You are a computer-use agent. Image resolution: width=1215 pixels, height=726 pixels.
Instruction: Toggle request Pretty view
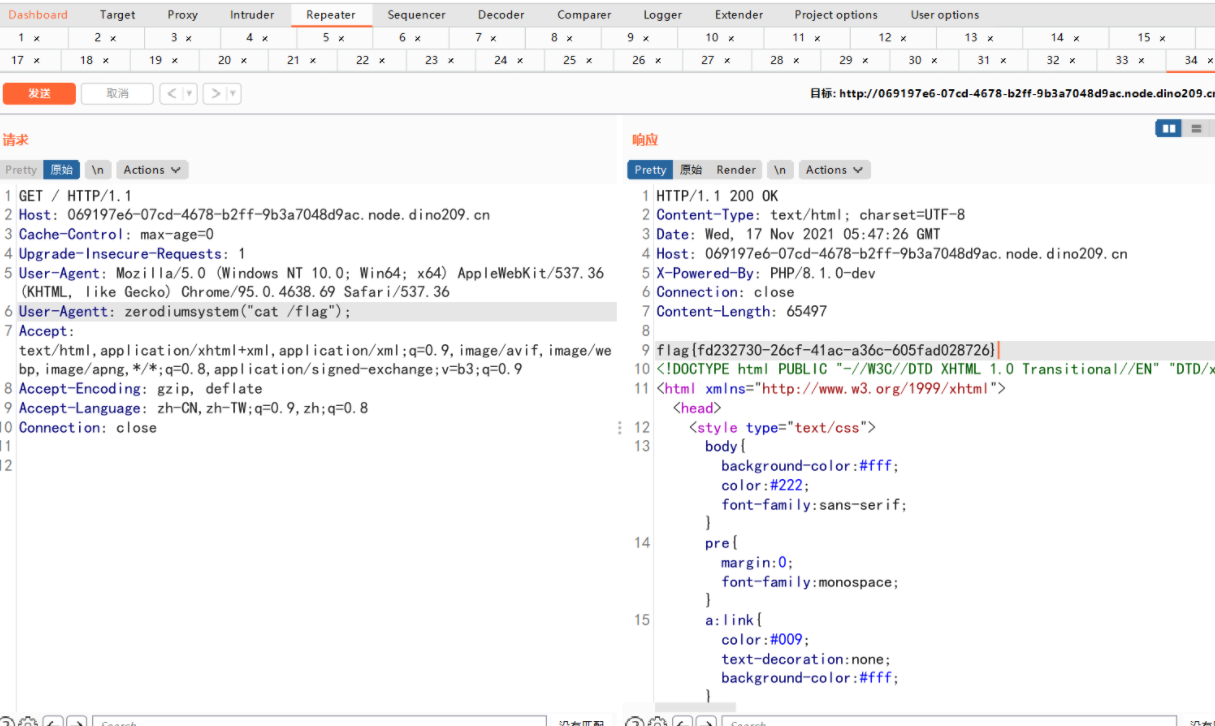21,170
